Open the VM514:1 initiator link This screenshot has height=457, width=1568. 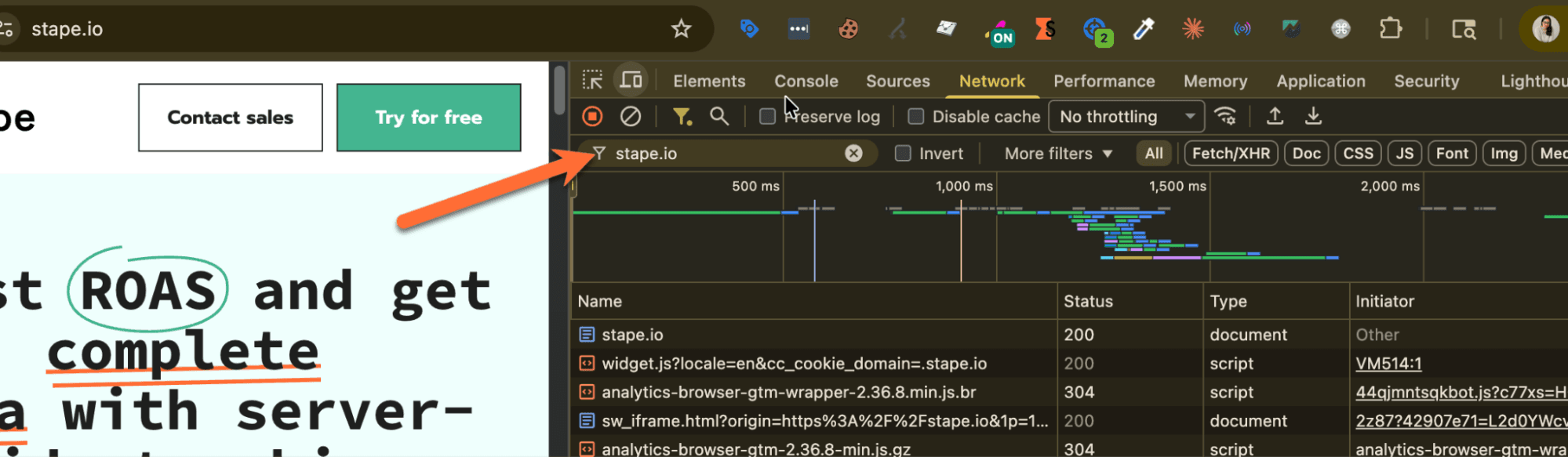1388,364
